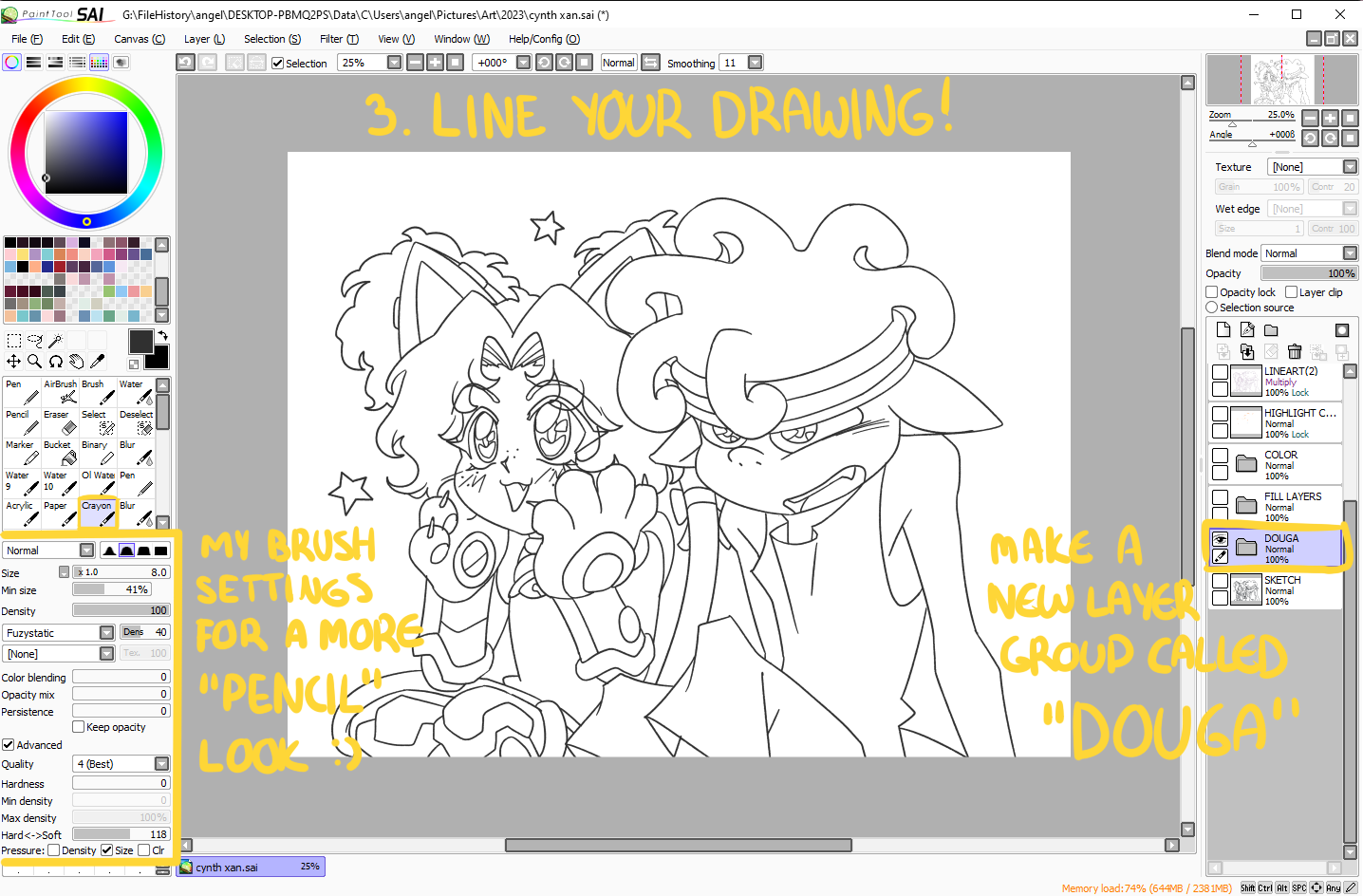
Task: Hide the DOUGA layer group
Action: [x=1221, y=539]
